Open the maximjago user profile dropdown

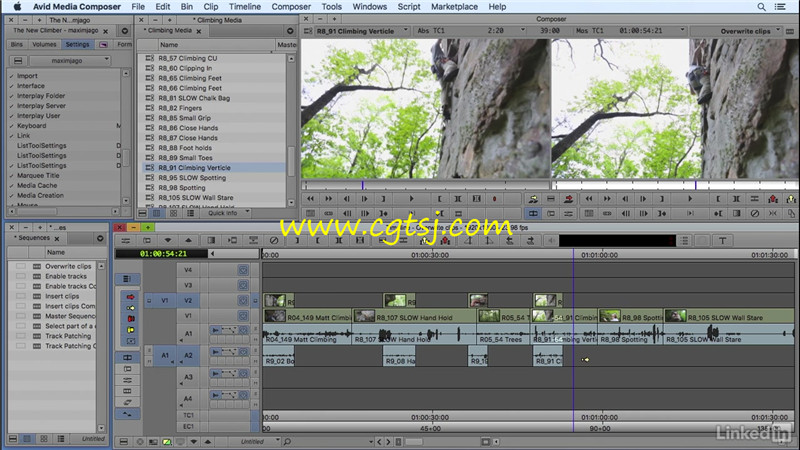(70, 60)
